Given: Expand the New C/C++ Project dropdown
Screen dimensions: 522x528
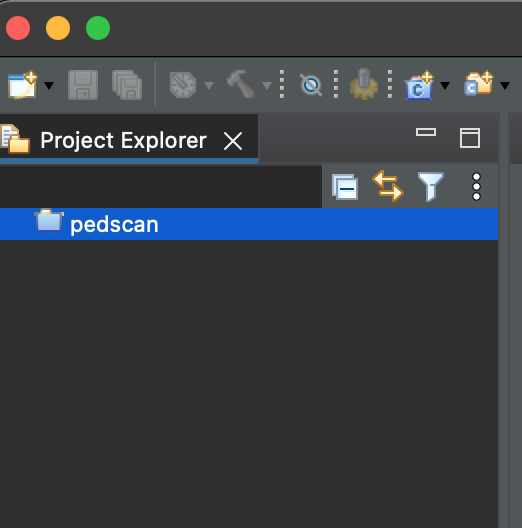Looking at the screenshot, I should [x=445, y=86].
